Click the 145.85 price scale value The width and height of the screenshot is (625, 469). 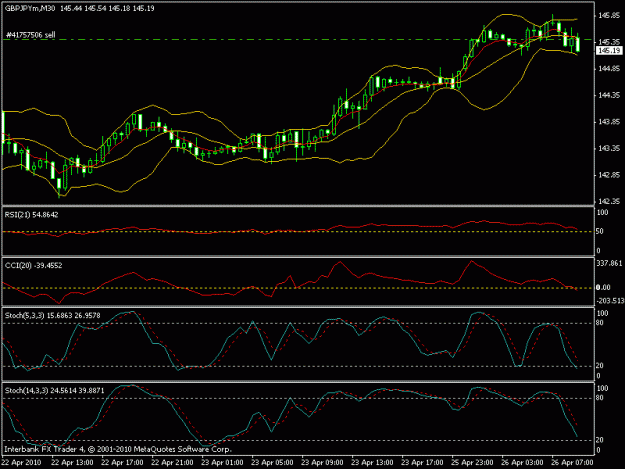[609, 16]
